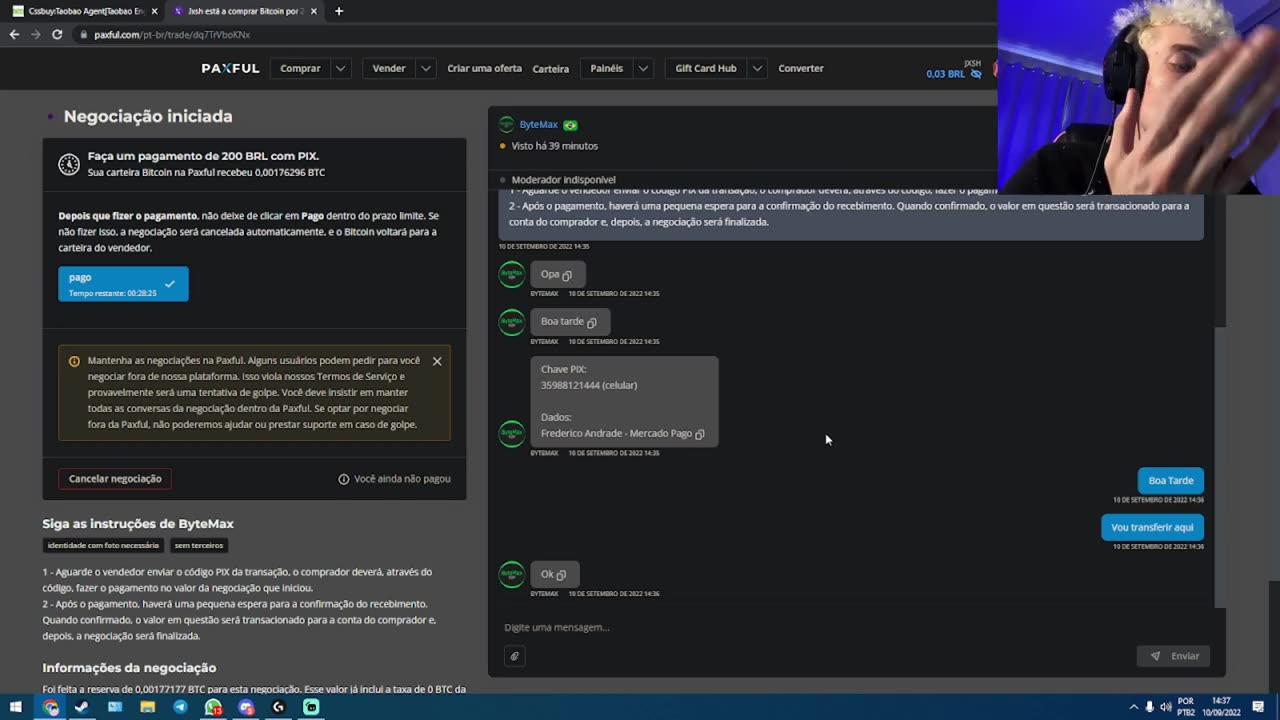This screenshot has width=1280, height=720.
Task: Open WhatsApp from taskbar
Action: point(213,707)
